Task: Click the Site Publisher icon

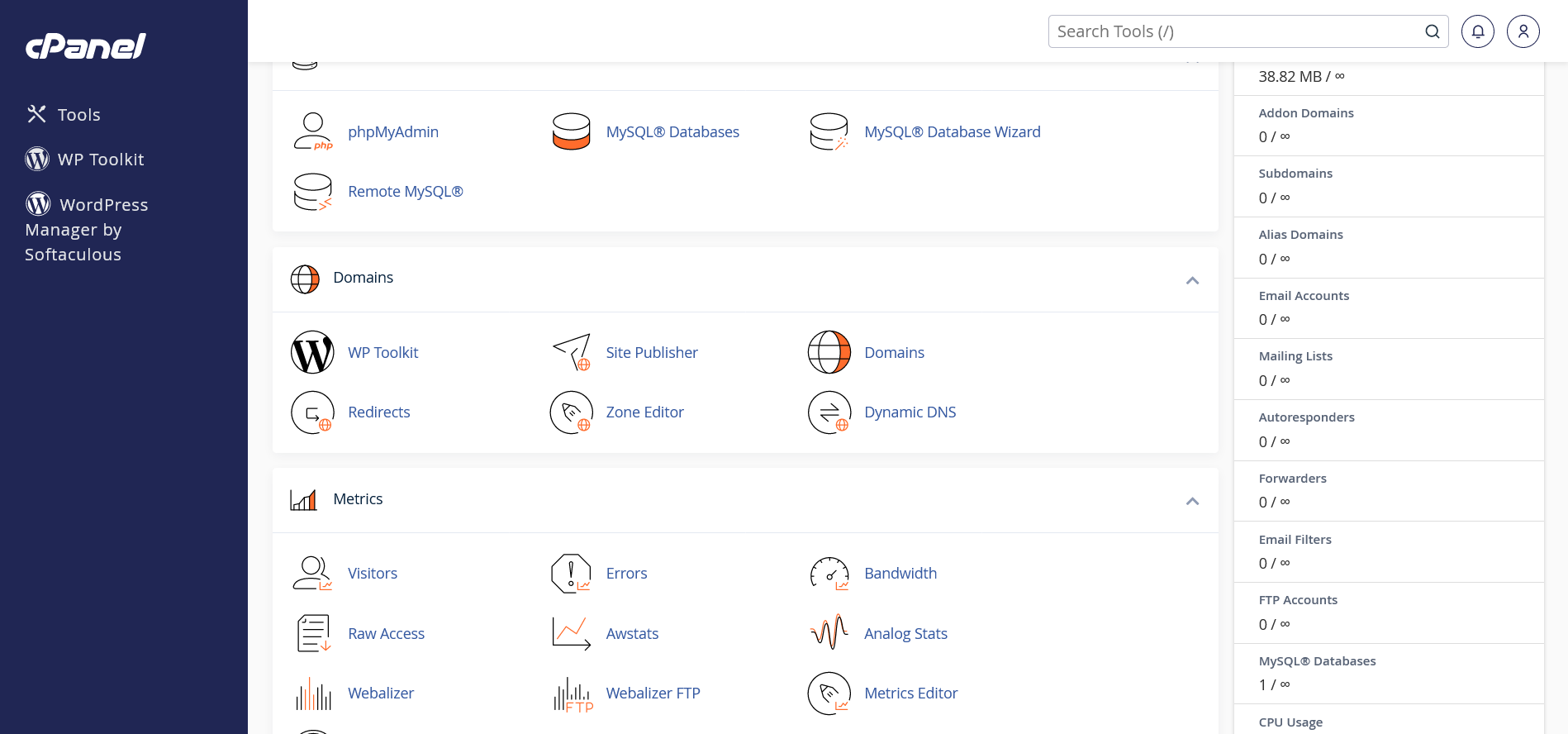Action: pyautogui.click(x=572, y=352)
